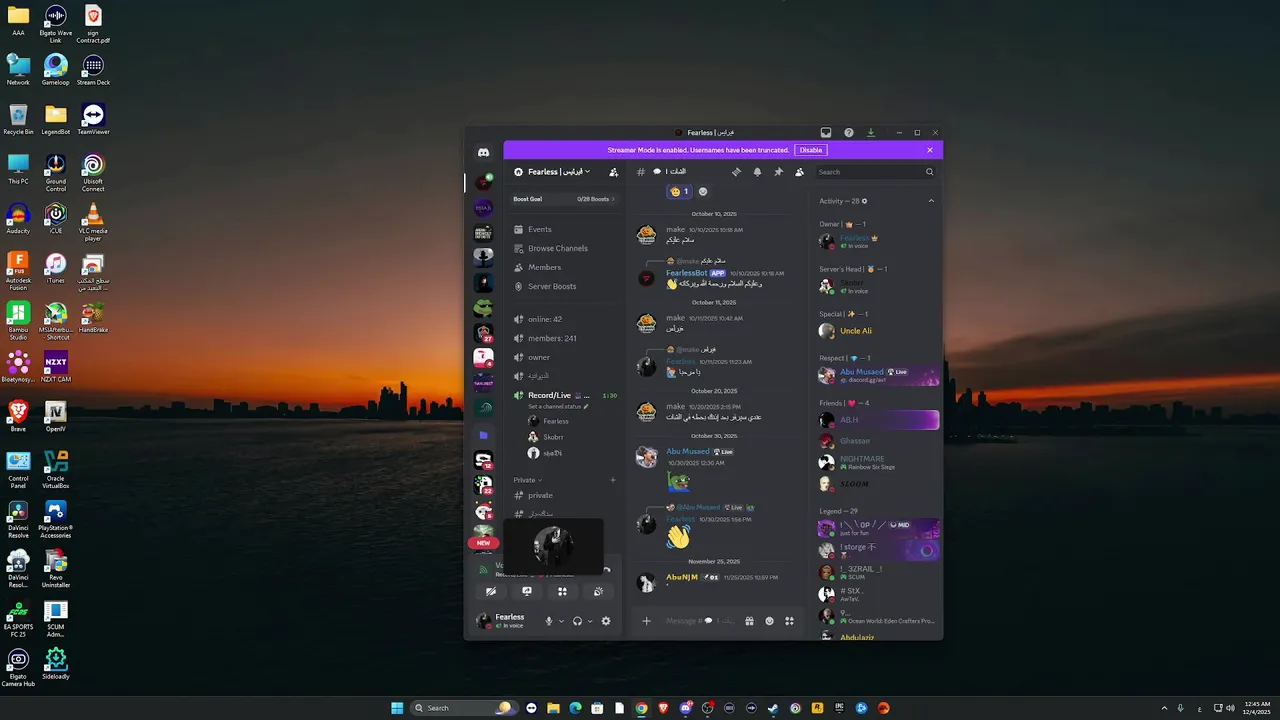
Task: Open Activity settings gear in member list
Action: click(x=865, y=201)
